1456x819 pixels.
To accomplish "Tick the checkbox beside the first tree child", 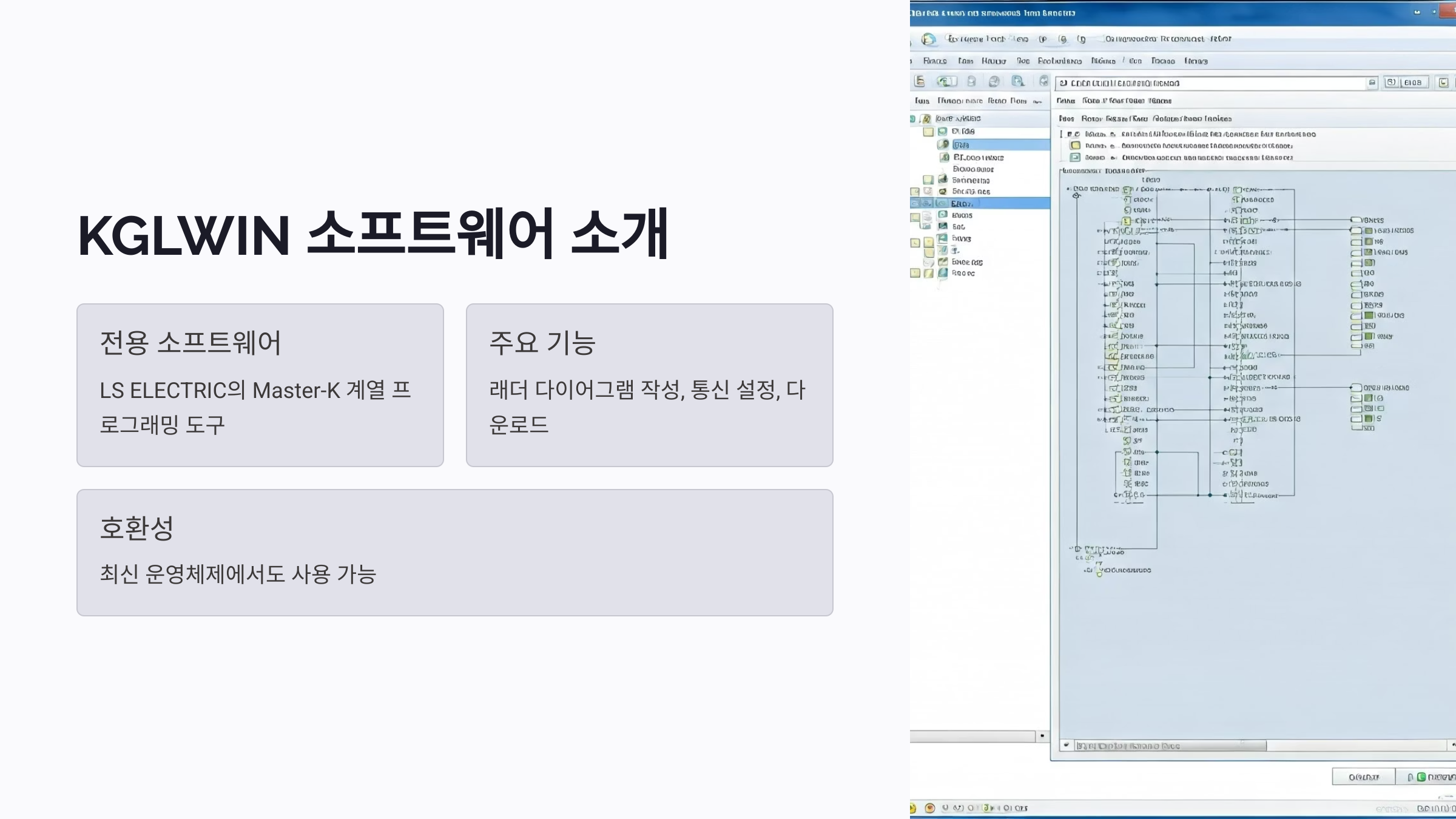I will (928, 132).
